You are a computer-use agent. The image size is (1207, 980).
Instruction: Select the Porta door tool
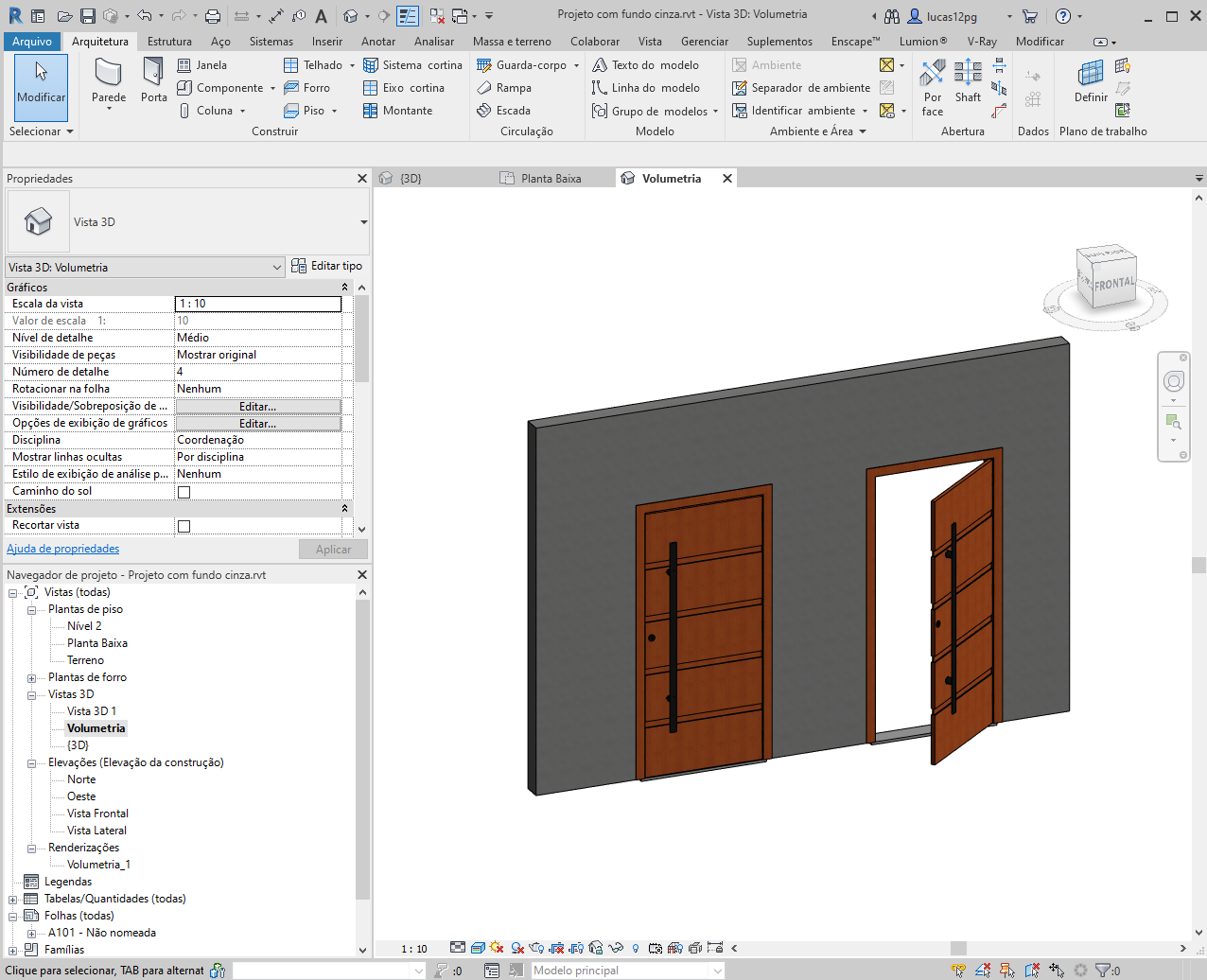click(153, 80)
